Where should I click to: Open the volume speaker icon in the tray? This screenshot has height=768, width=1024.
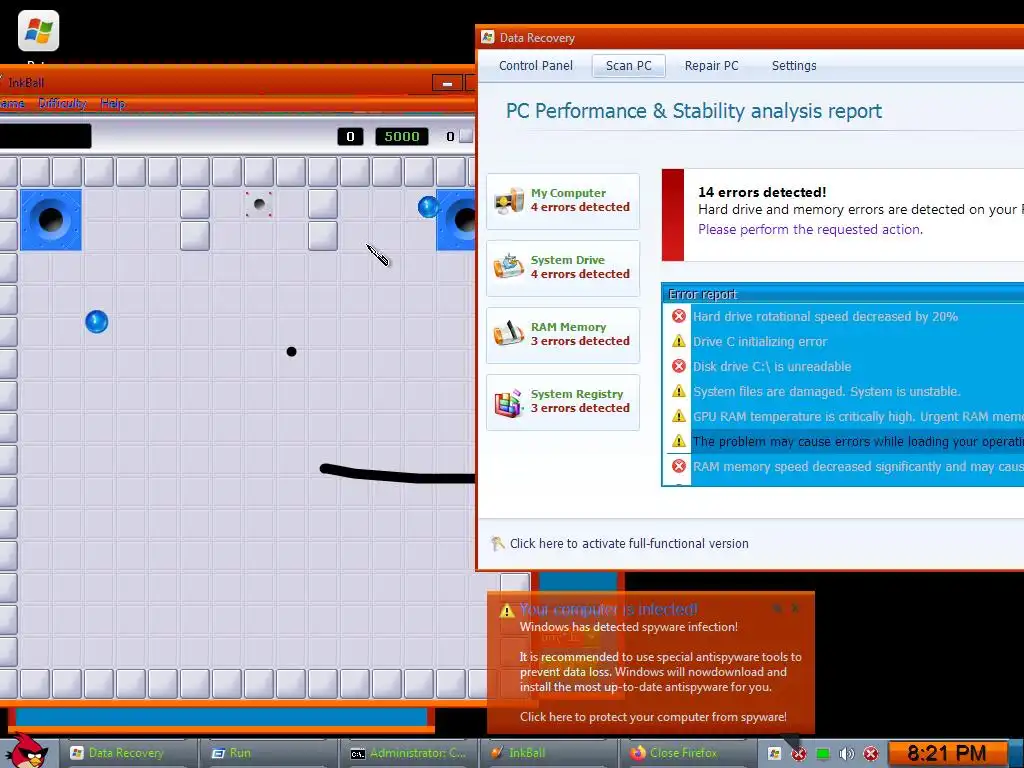(847, 754)
